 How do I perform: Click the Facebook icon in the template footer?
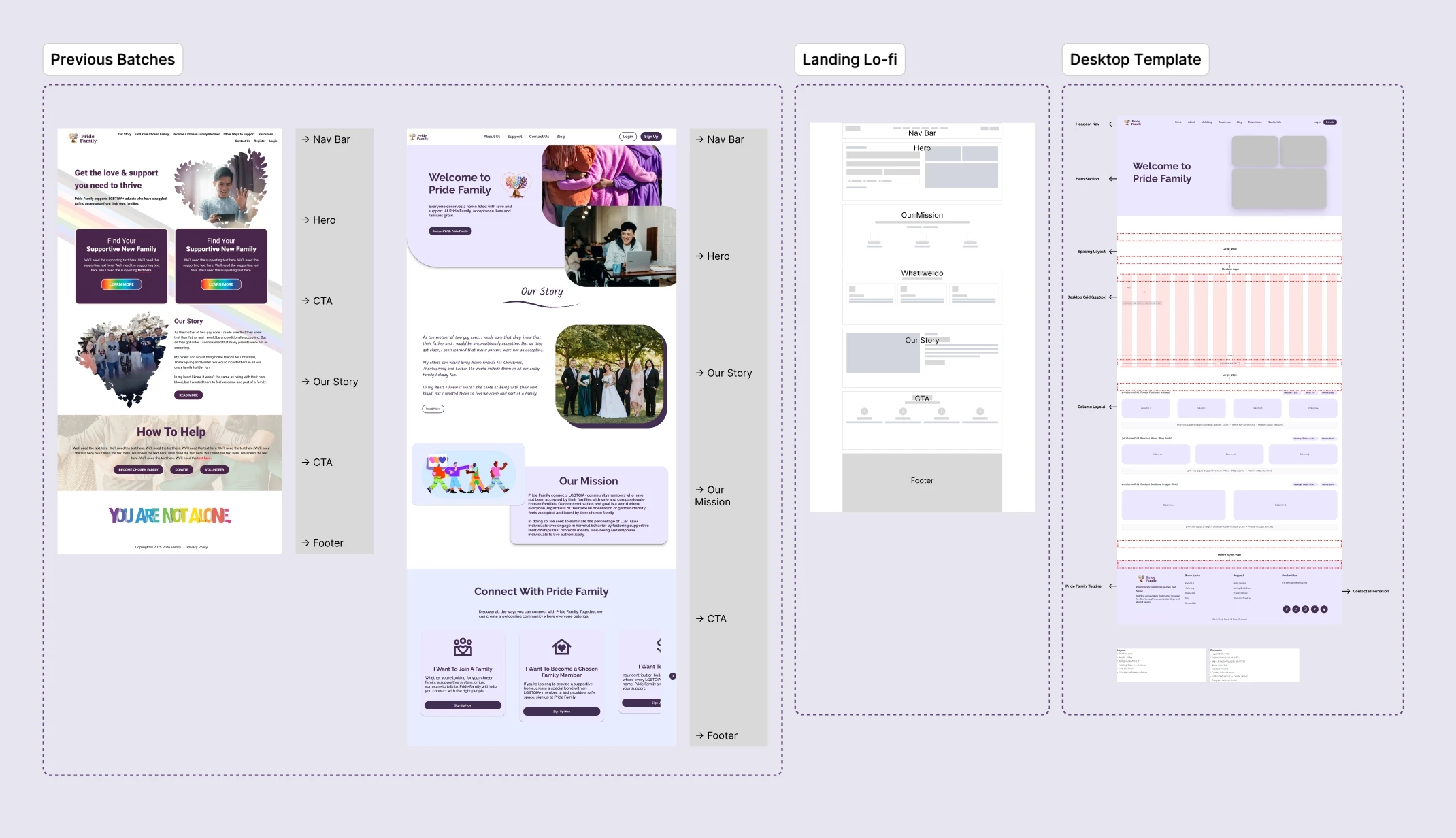(x=1287, y=609)
